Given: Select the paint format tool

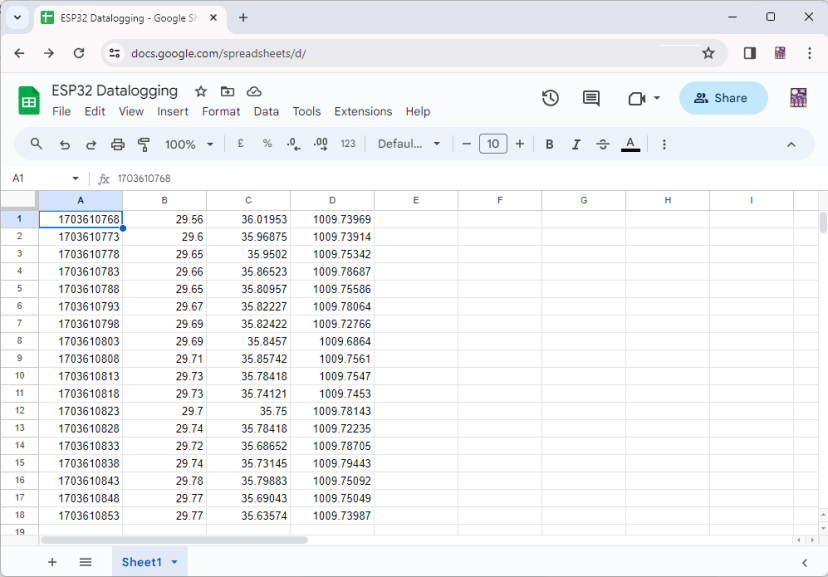Looking at the screenshot, I should click(x=143, y=144).
